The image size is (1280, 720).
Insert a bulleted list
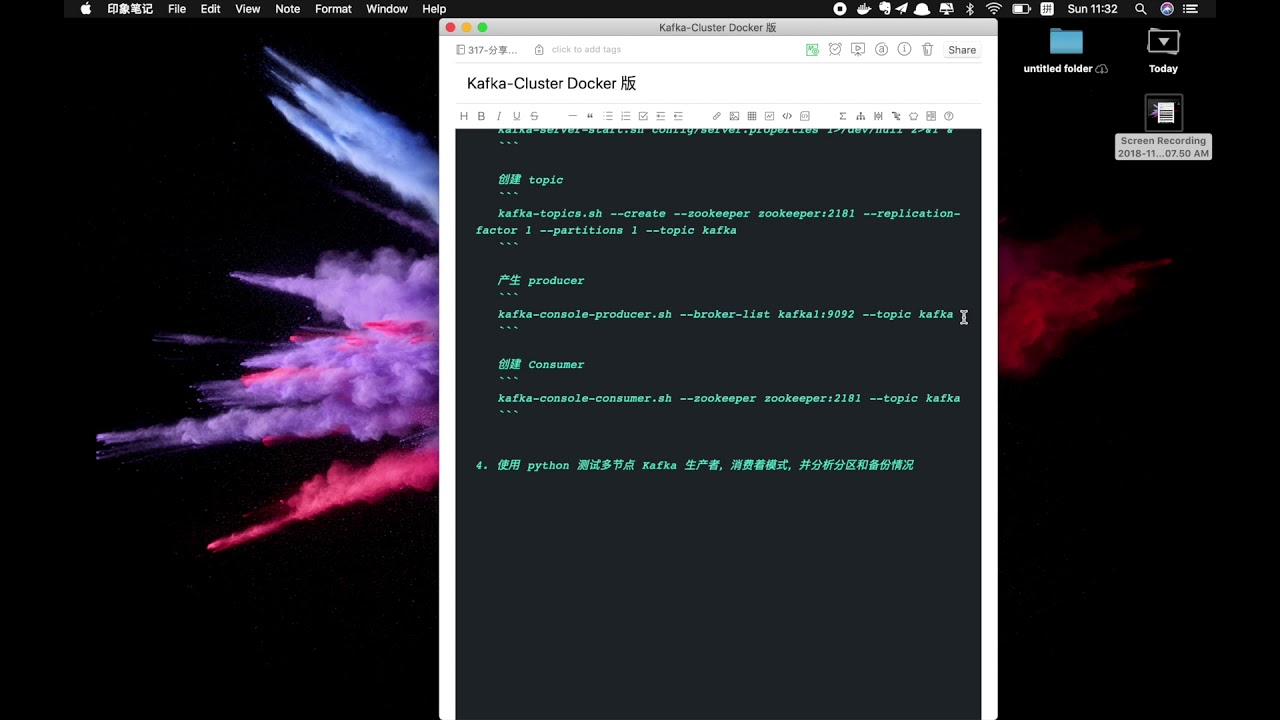point(608,116)
